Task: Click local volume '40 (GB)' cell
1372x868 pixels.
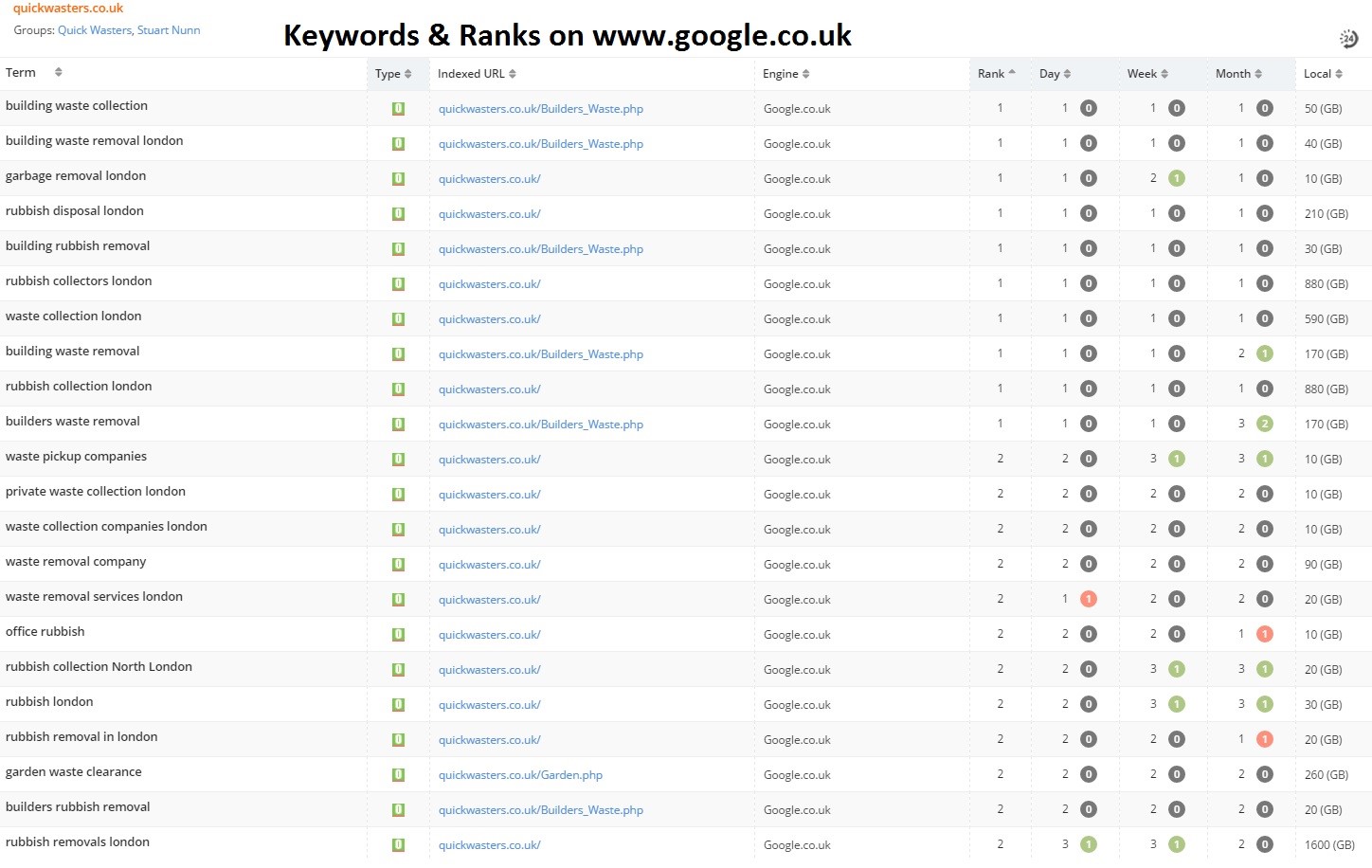Action: (1324, 144)
